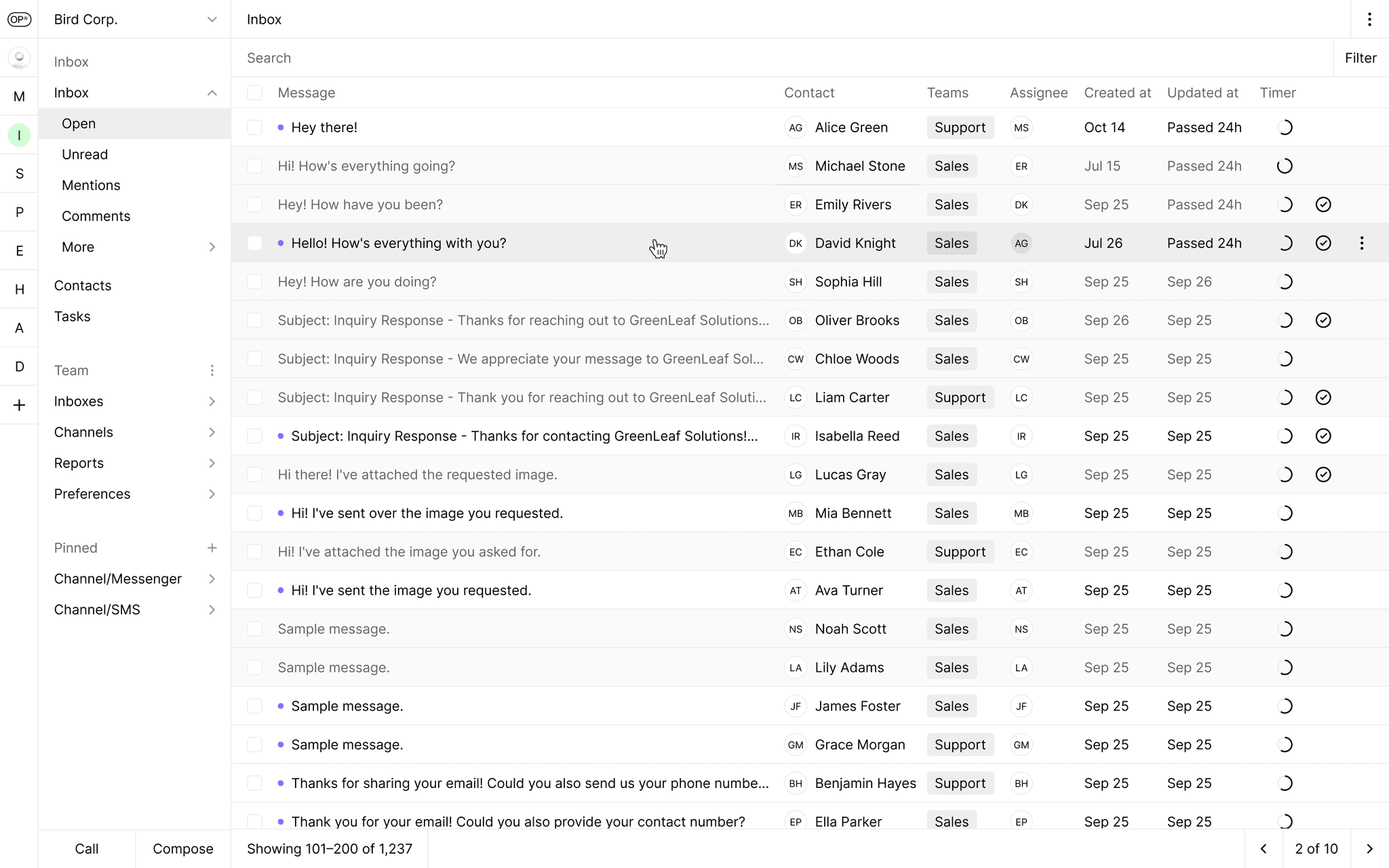Collapse the Inbox section chevron
The image size is (1389, 868).
[212, 93]
